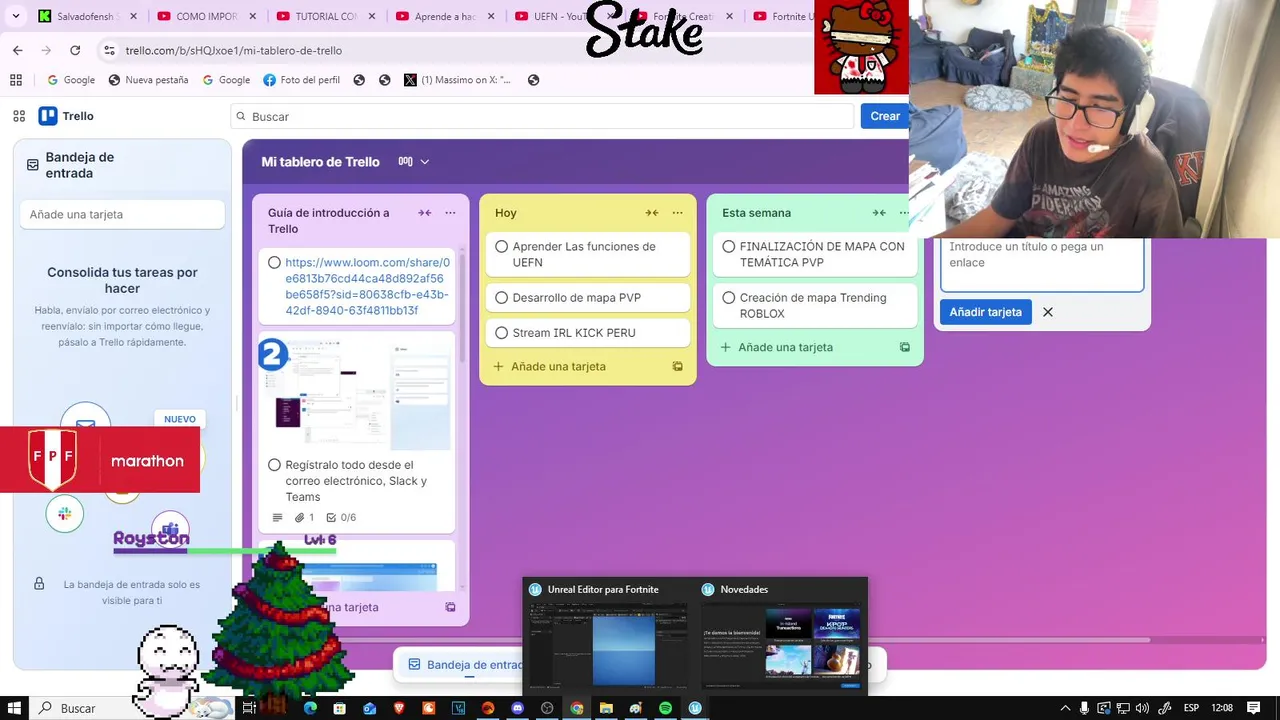Add a card to the Hoy list
Screen dimensions: 1280x720
pos(558,367)
